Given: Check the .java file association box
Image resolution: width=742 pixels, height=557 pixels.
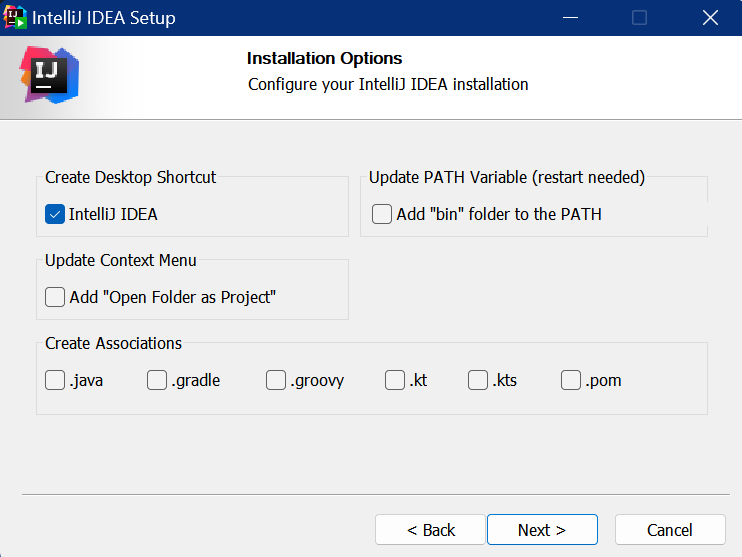Looking at the screenshot, I should (55, 380).
